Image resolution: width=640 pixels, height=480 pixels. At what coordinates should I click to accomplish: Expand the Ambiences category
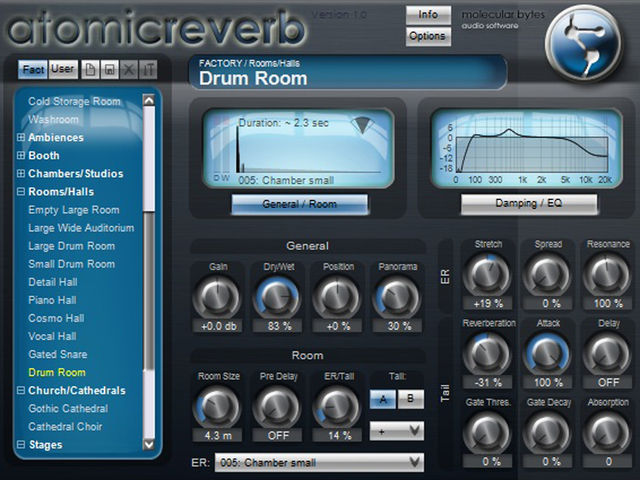pos(20,137)
